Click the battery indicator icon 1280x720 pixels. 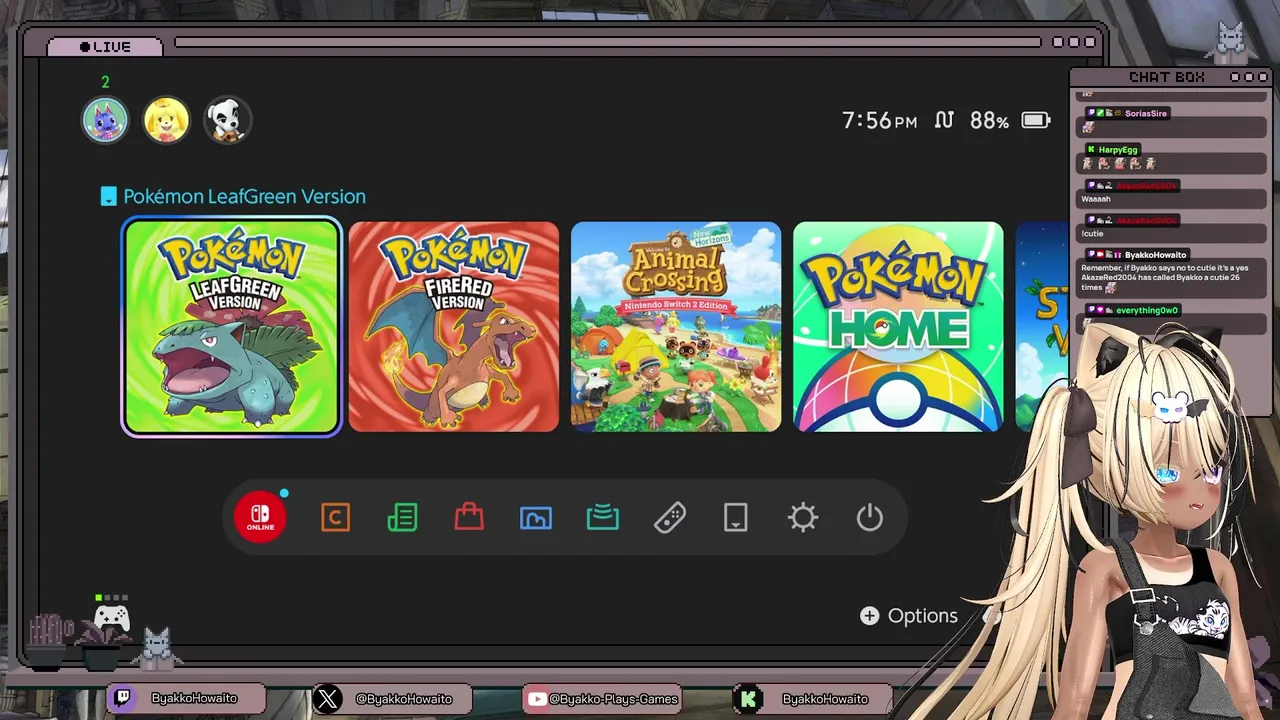(x=1035, y=120)
